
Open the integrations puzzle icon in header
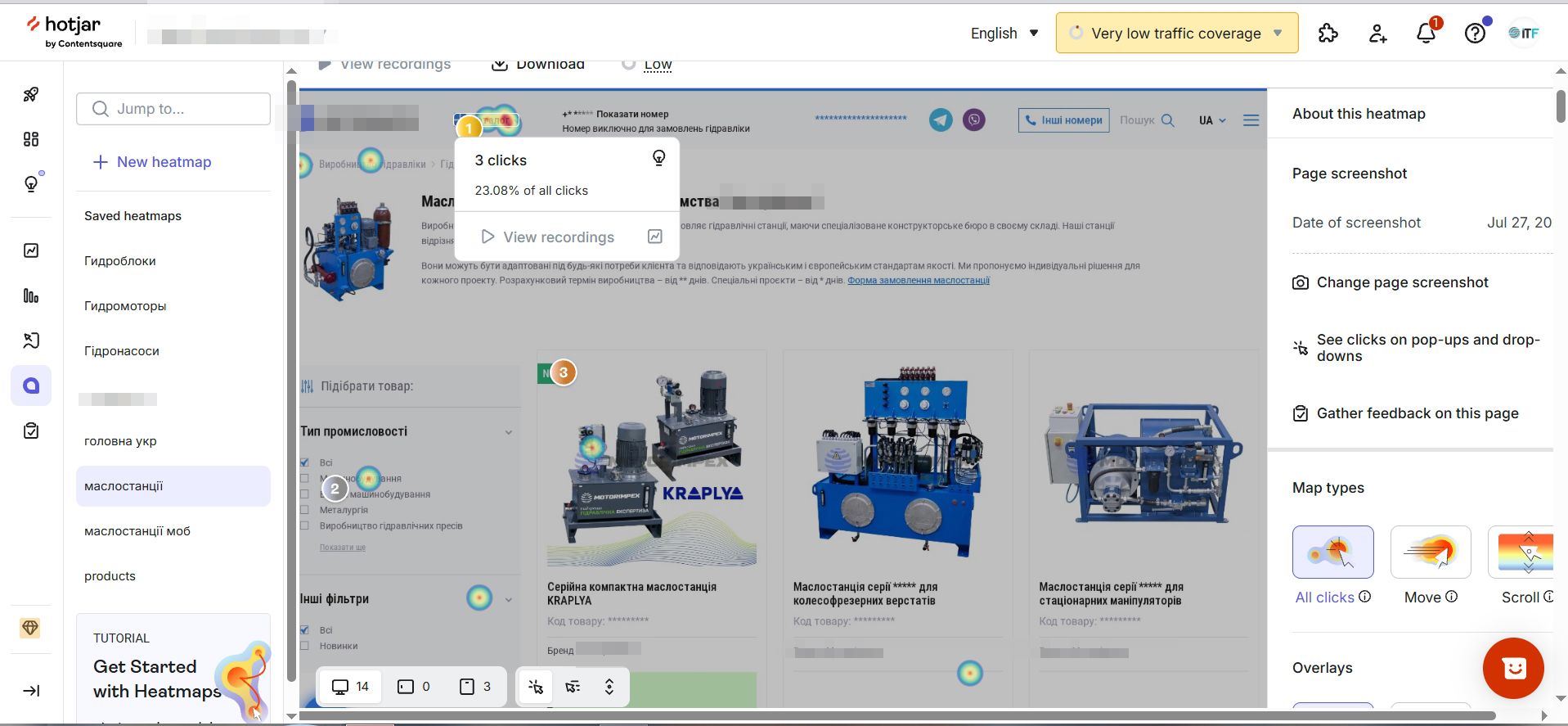pos(1328,33)
